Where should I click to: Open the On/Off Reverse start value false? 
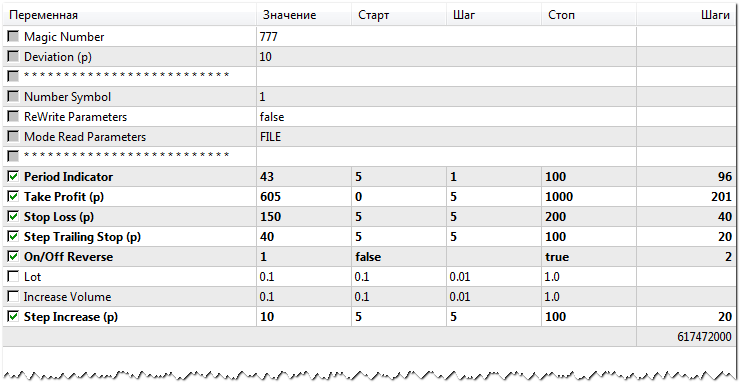(x=368, y=257)
